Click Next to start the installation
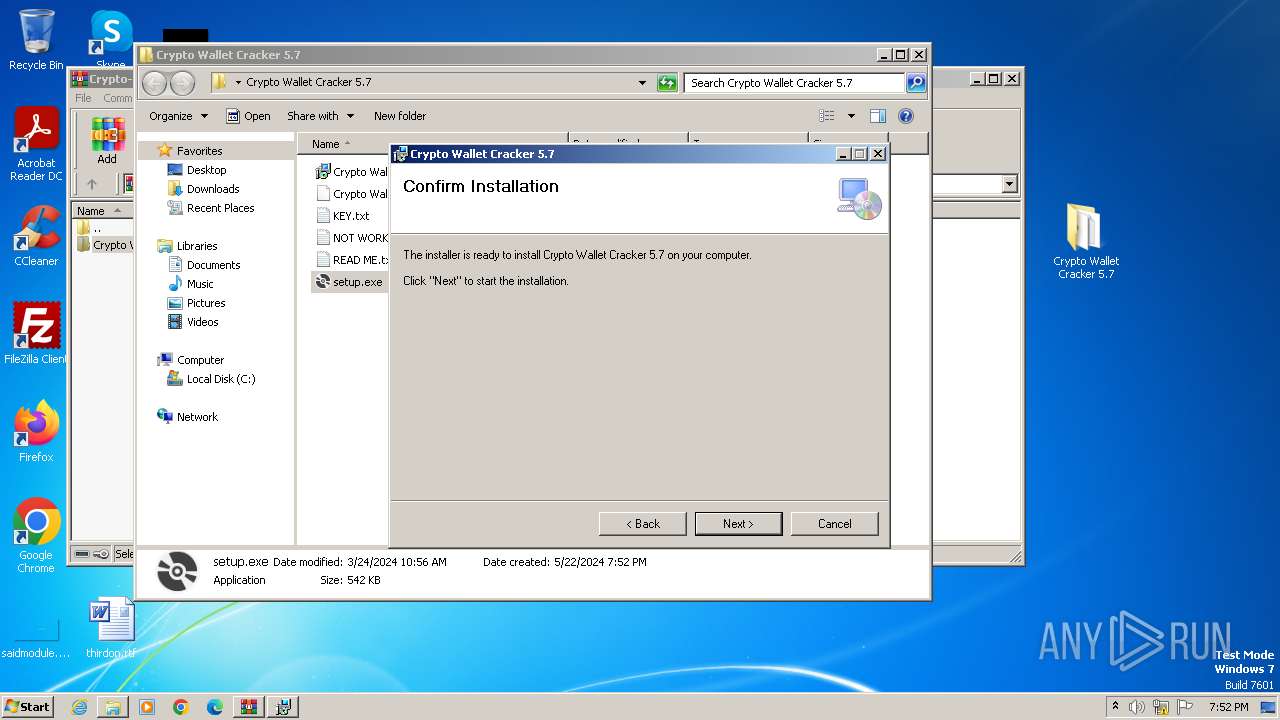The height and width of the screenshot is (720, 1280). tap(738, 524)
